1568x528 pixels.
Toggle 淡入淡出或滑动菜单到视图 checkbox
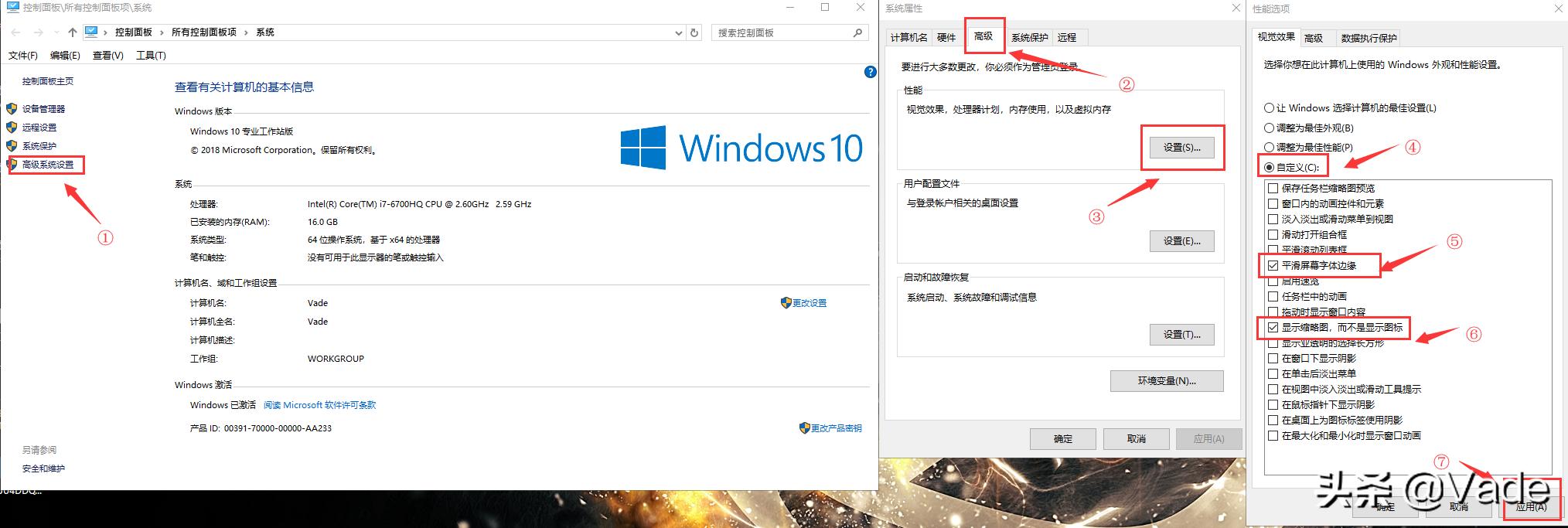[1273, 219]
